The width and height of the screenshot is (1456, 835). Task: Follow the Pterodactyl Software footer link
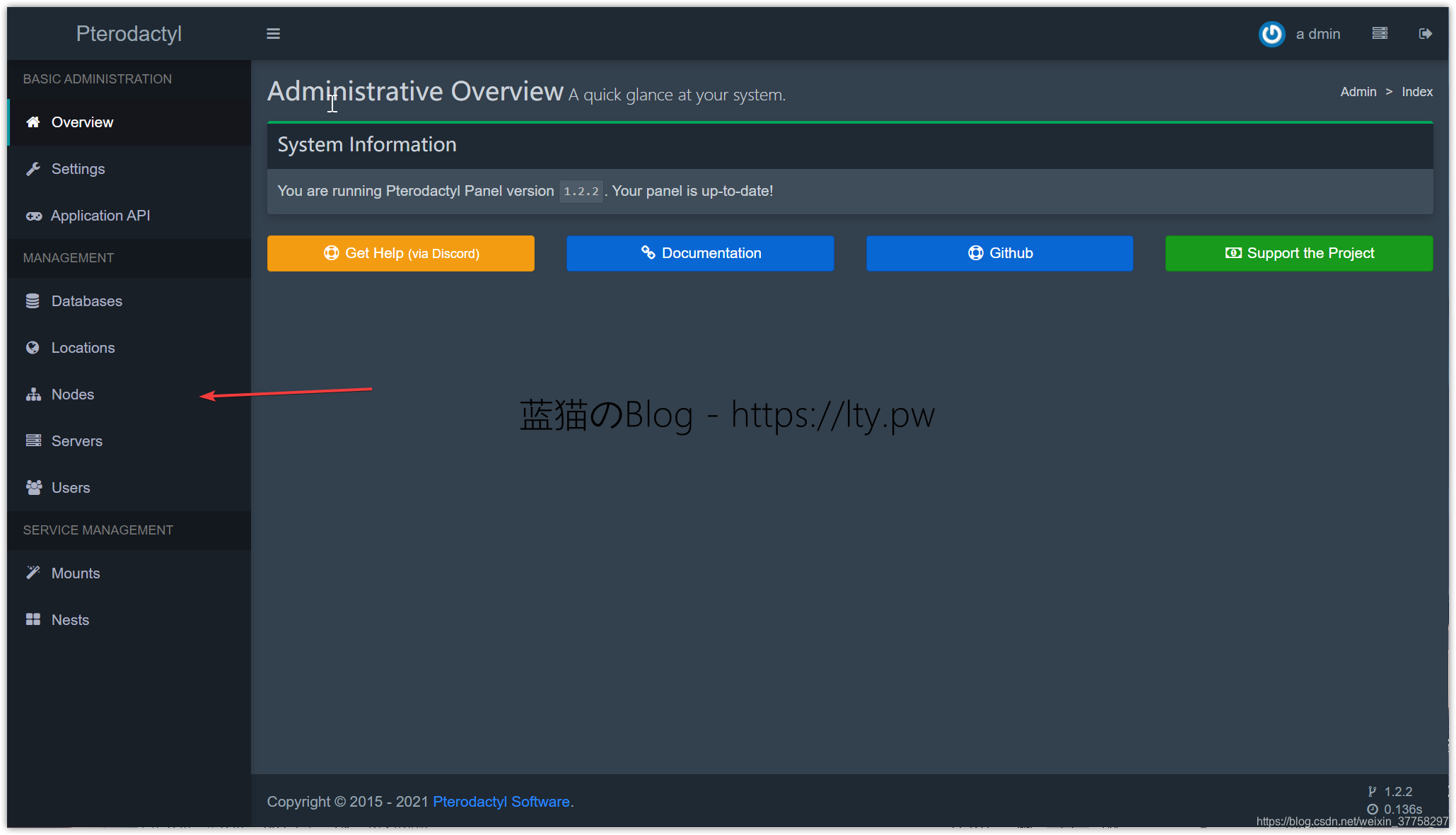click(501, 802)
